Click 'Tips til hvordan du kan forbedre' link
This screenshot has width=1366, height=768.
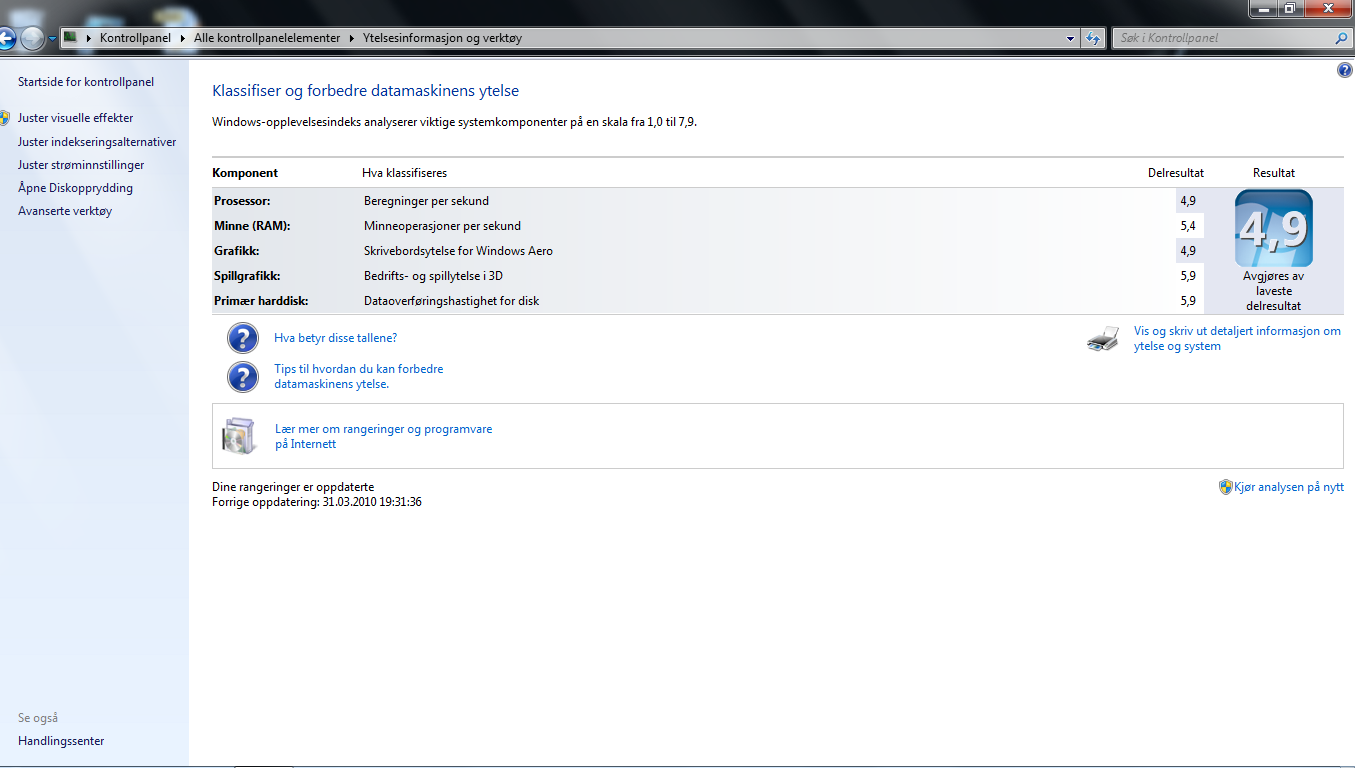(358, 376)
